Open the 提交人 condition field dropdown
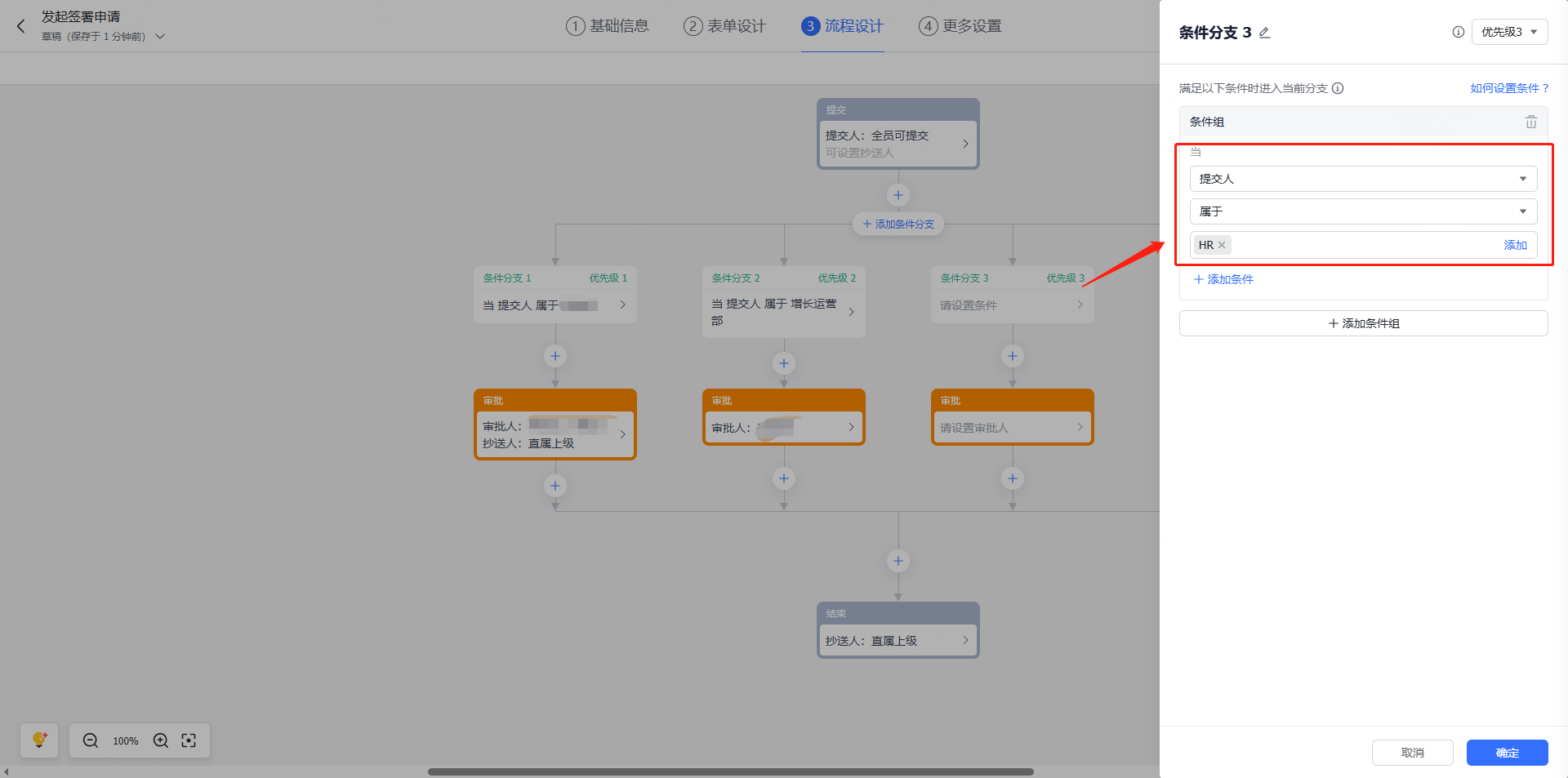1568x778 pixels. click(1363, 179)
